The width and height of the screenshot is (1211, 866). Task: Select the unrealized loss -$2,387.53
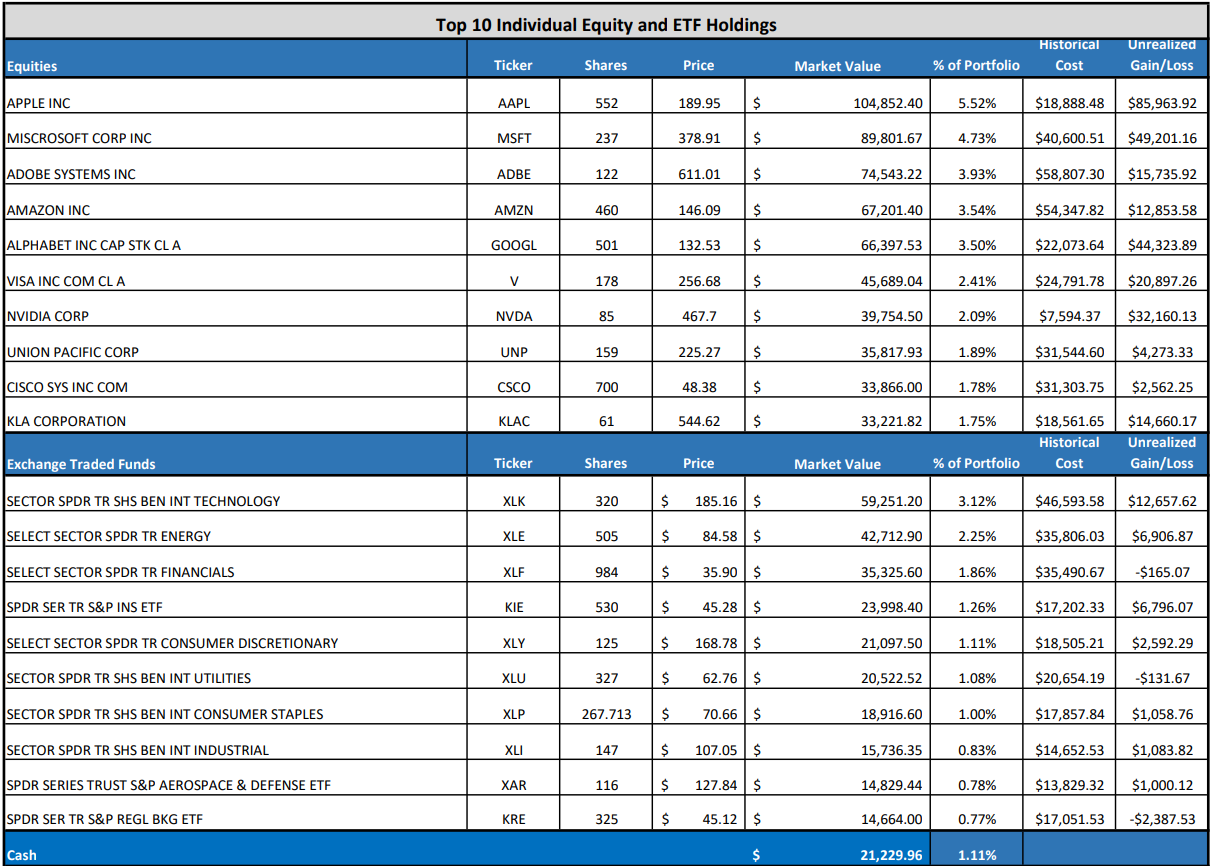(1162, 819)
